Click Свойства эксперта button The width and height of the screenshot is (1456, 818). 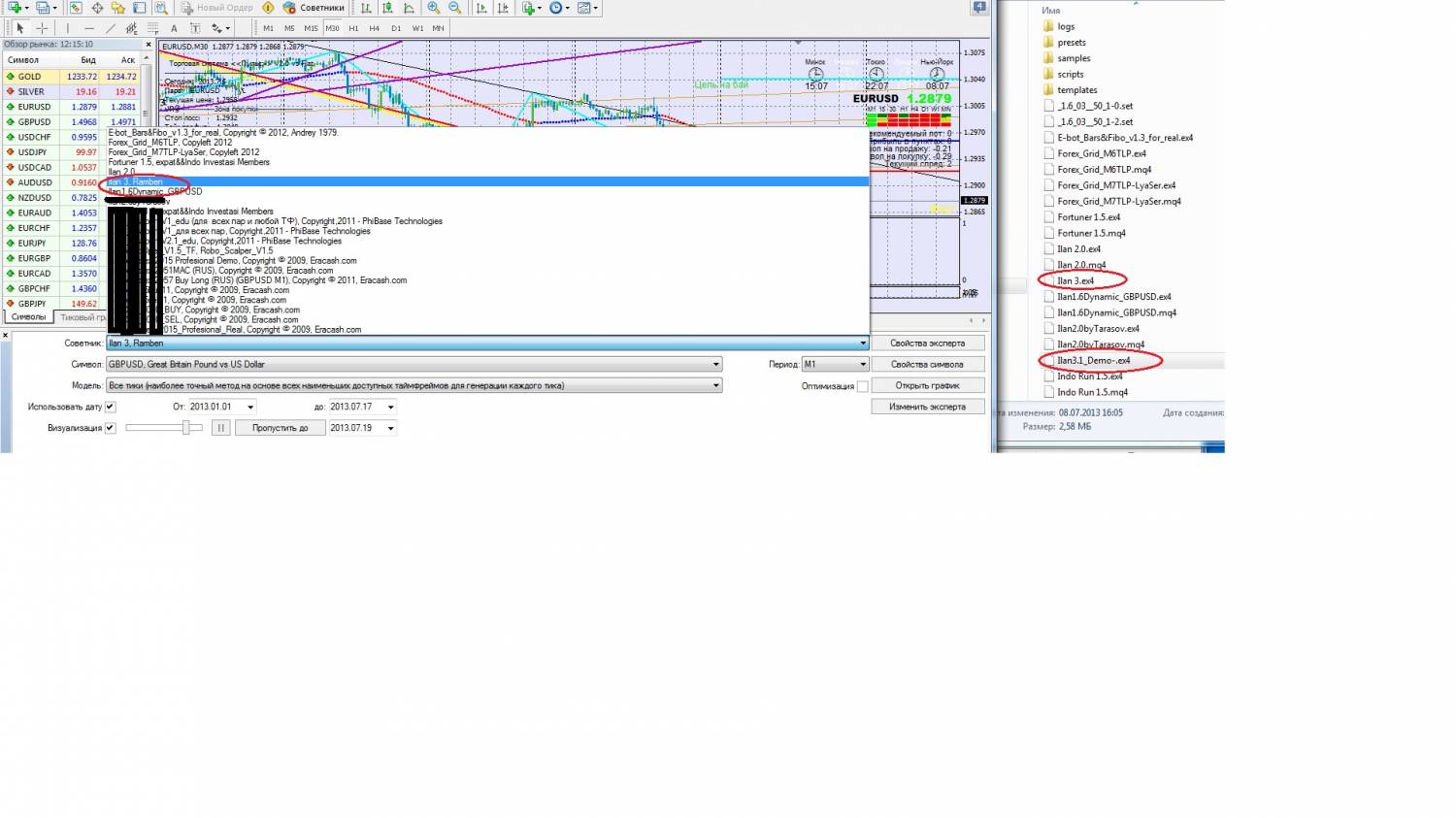[x=927, y=344]
